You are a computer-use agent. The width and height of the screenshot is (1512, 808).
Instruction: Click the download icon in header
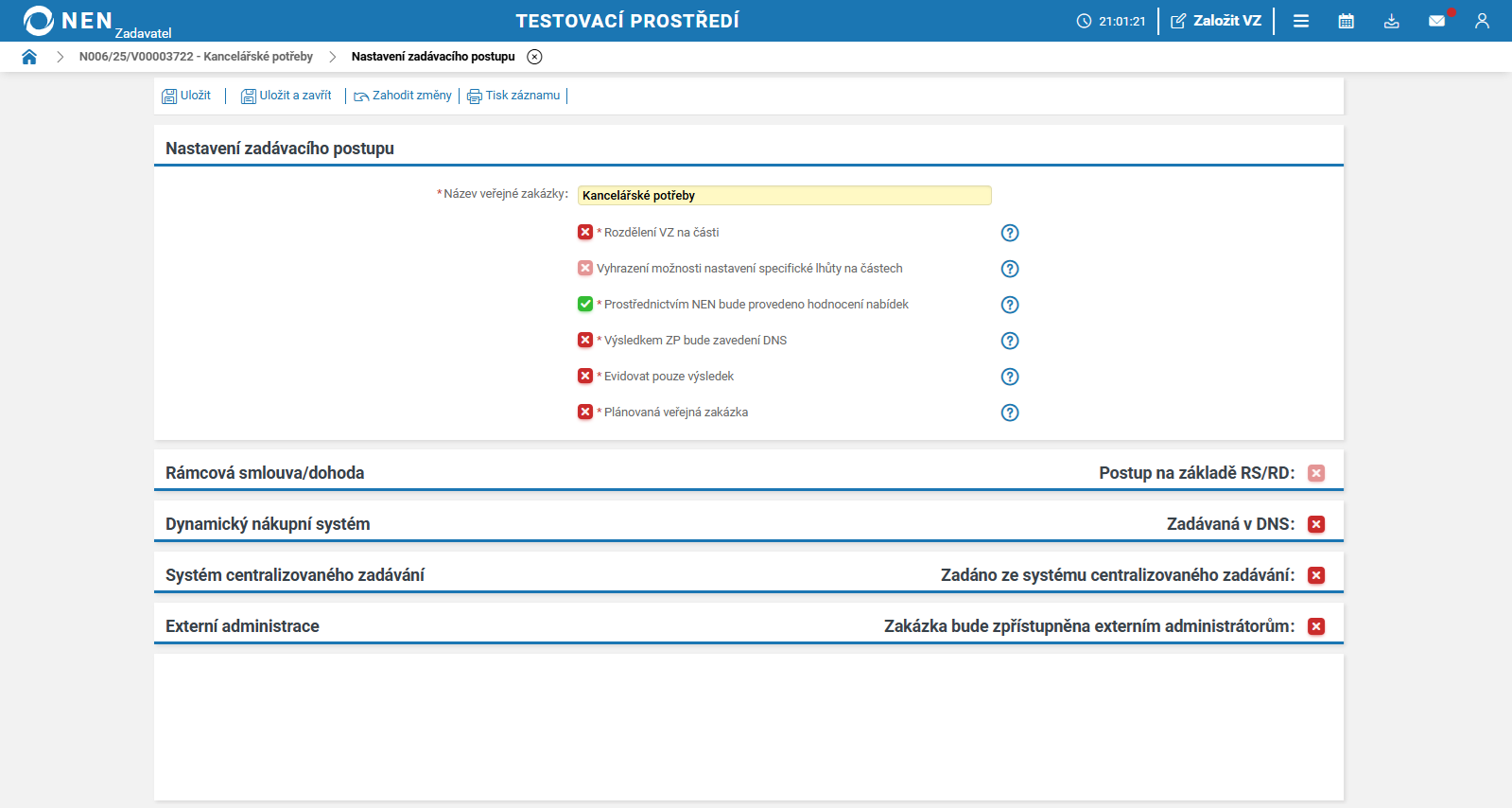(x=1391, y=21)
